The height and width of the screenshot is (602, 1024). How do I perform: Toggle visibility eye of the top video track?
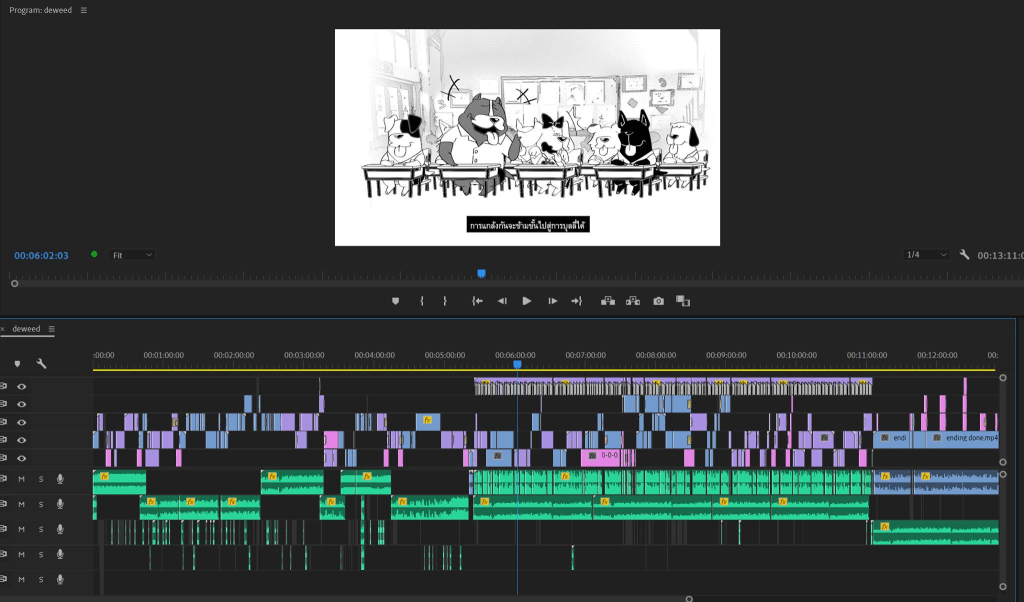21,386
